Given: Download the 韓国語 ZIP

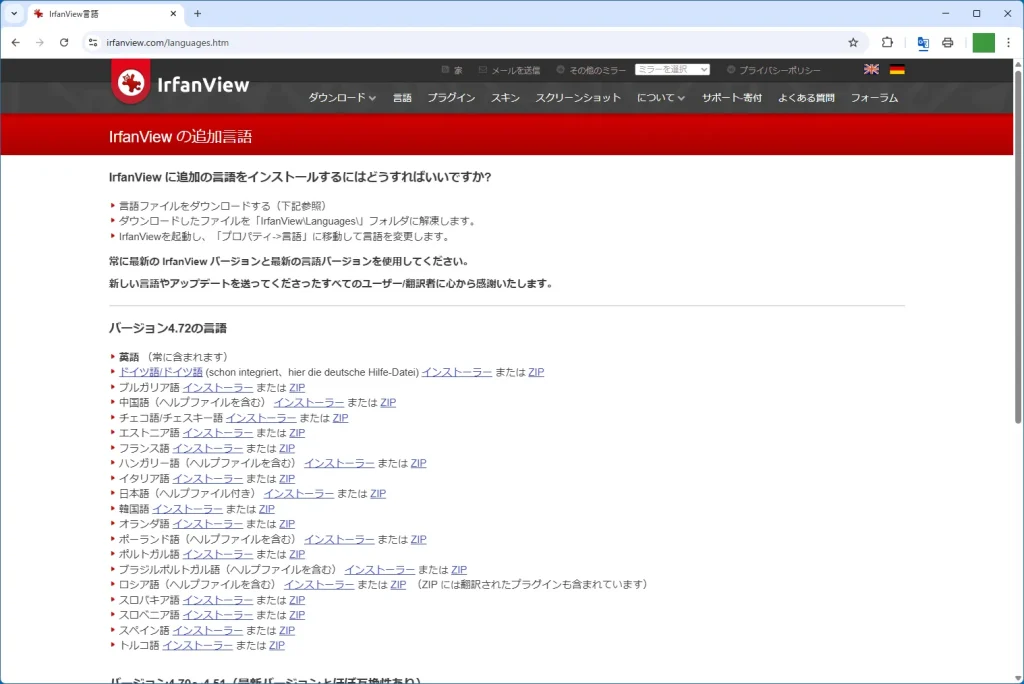Looking at the screenshot, I should [266, 509].
